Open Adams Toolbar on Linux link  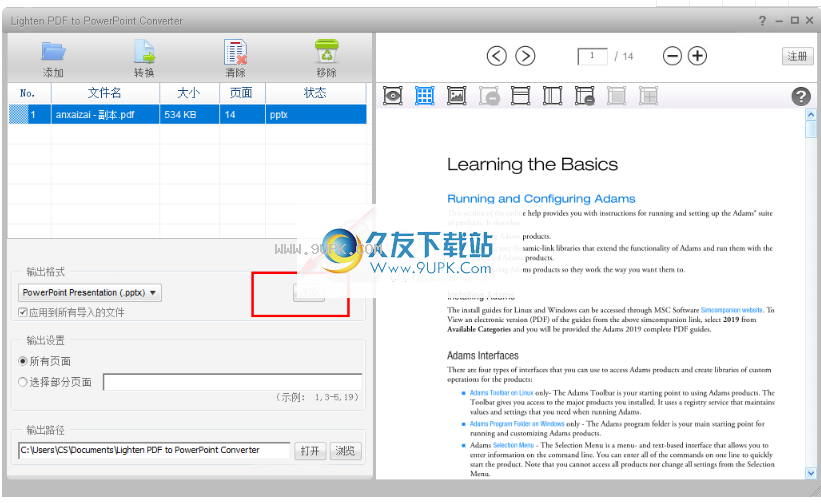click(501, 393)
